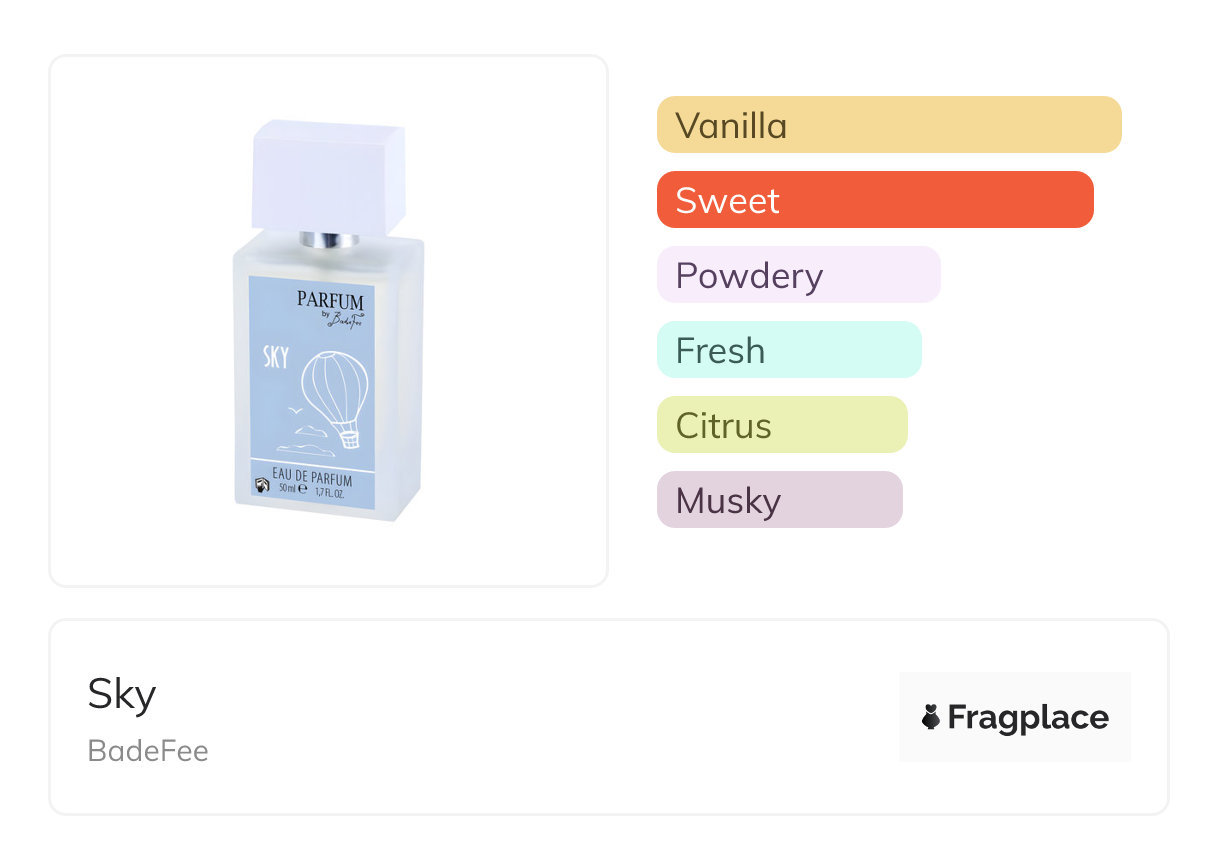Open the Sky perfume title
This screenshot has width=1218, height=864.
pyautogui.click(x=122, y=693)
